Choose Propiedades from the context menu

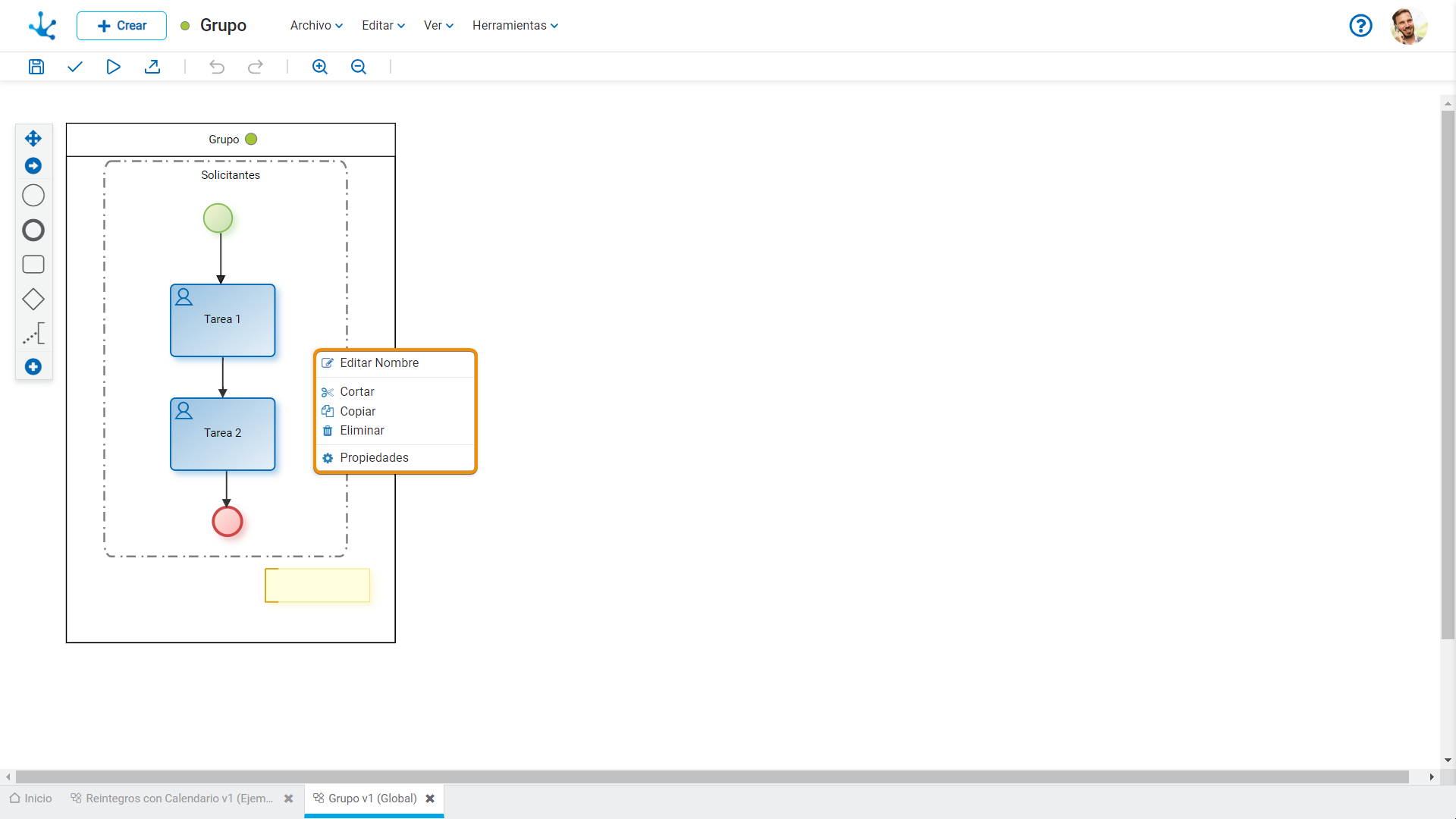374,457
